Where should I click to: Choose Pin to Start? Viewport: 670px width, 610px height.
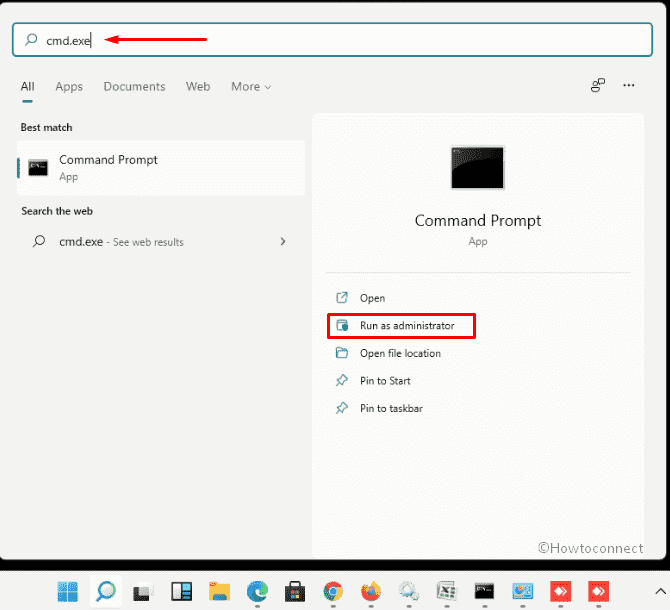(385, 381)
